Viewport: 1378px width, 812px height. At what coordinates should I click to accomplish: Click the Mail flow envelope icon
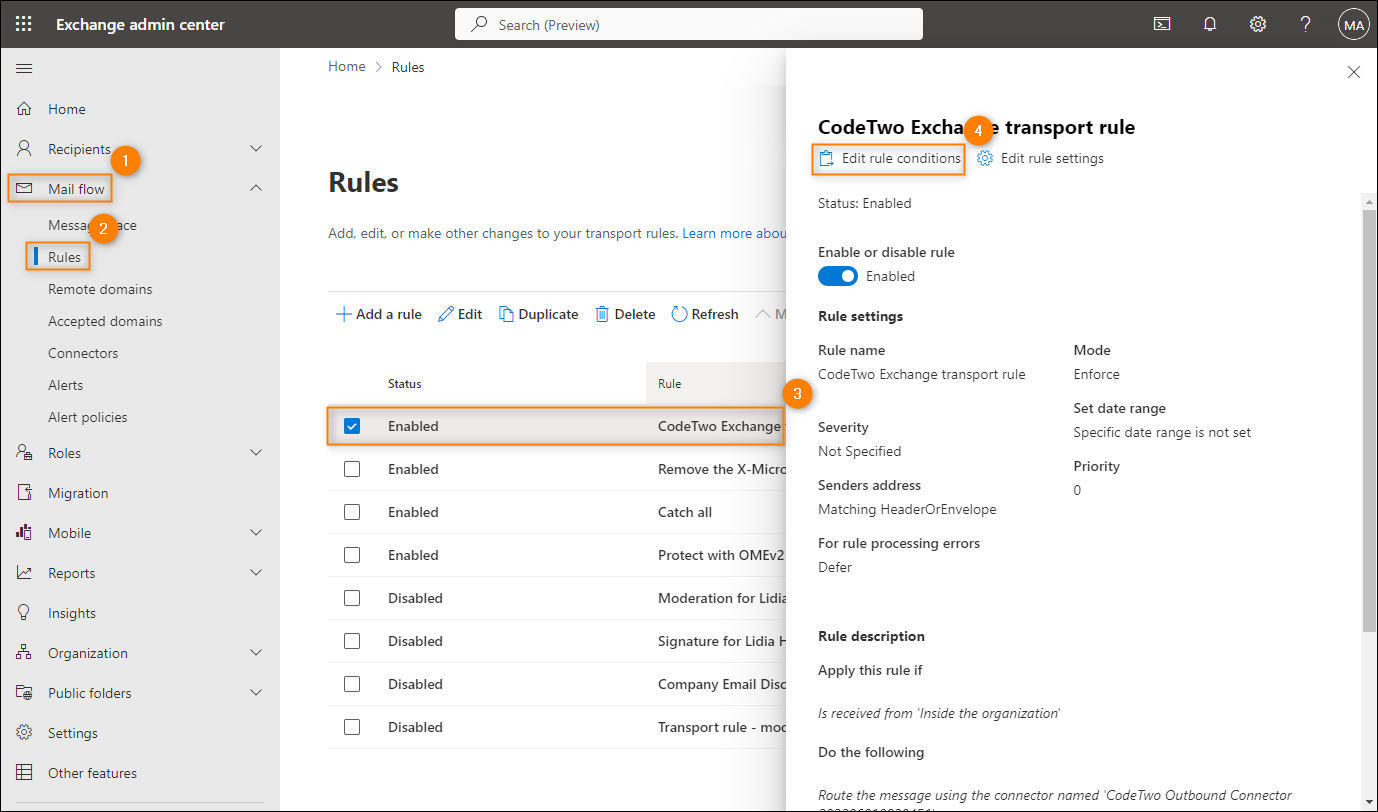[x=25, y=189]
